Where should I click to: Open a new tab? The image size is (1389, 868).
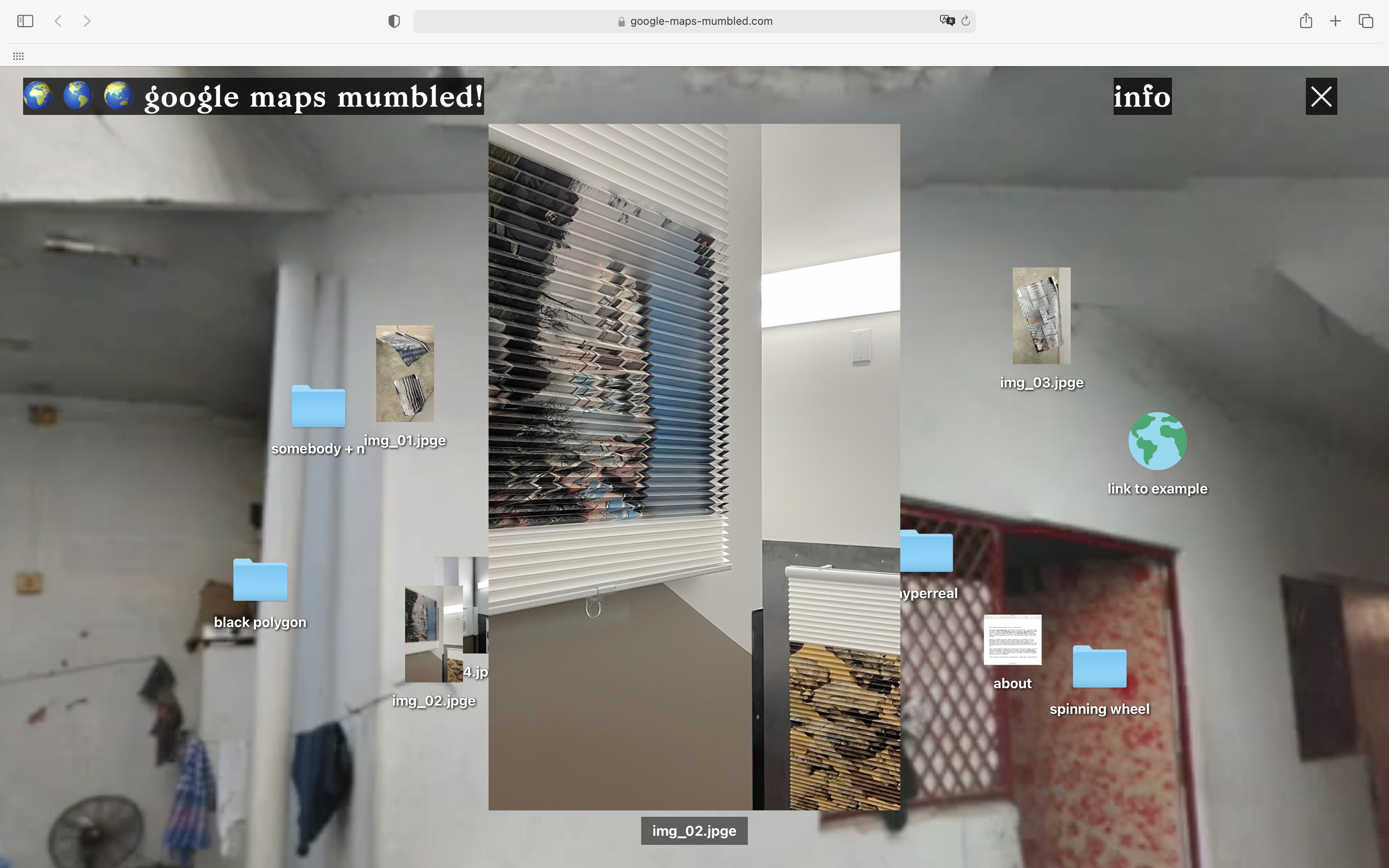point(1336,21)
